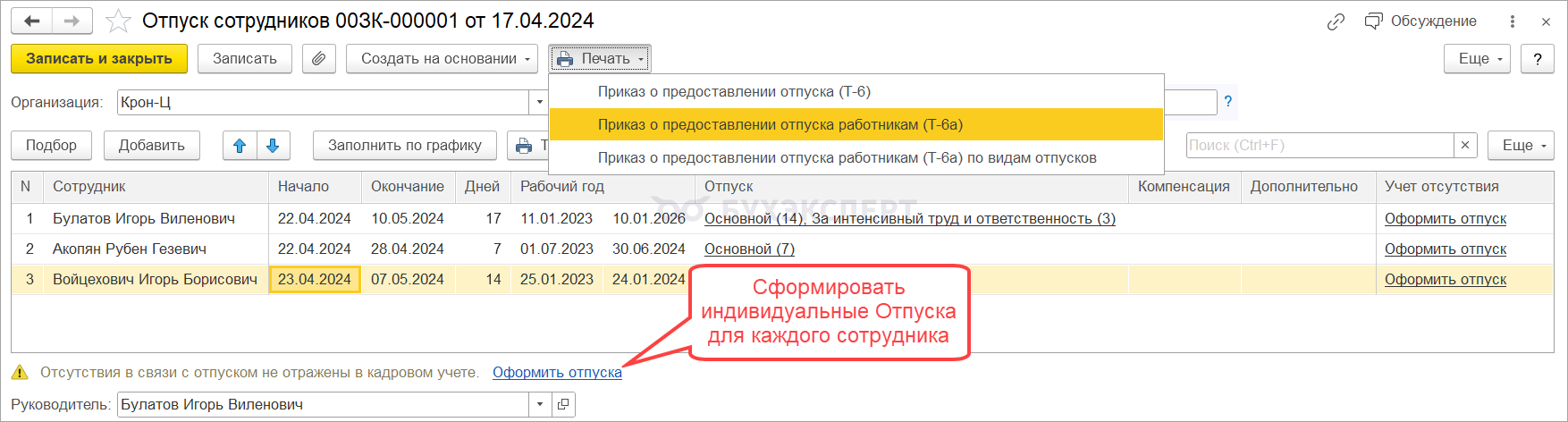Viewport: 1568px width, 422px height.
Task: Click Оформить отпуск in Акопян row
Action: click(1446, 249)
